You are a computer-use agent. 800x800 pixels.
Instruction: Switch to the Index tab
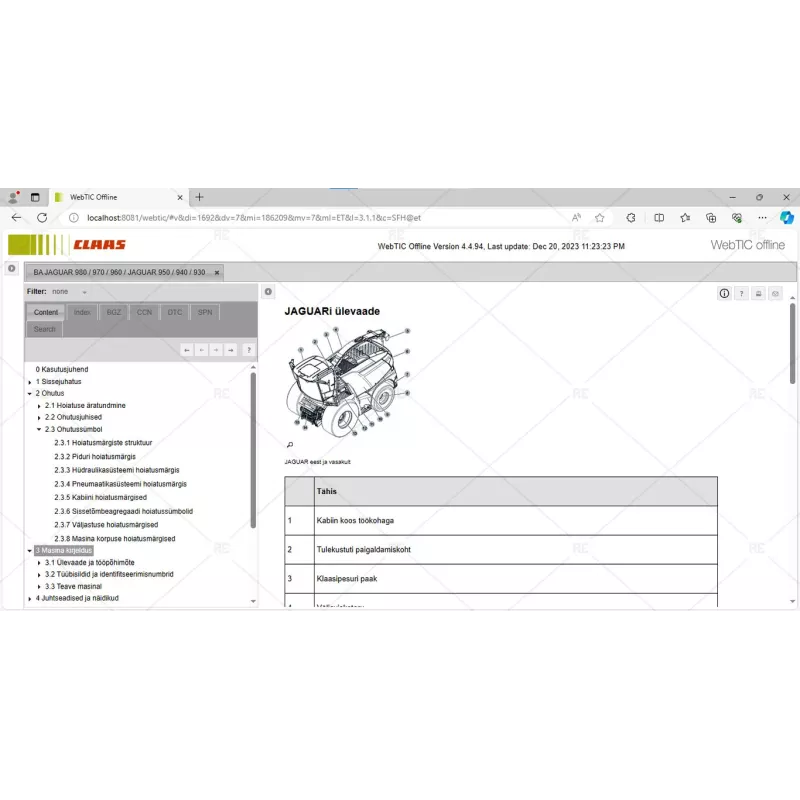[82, 312]
